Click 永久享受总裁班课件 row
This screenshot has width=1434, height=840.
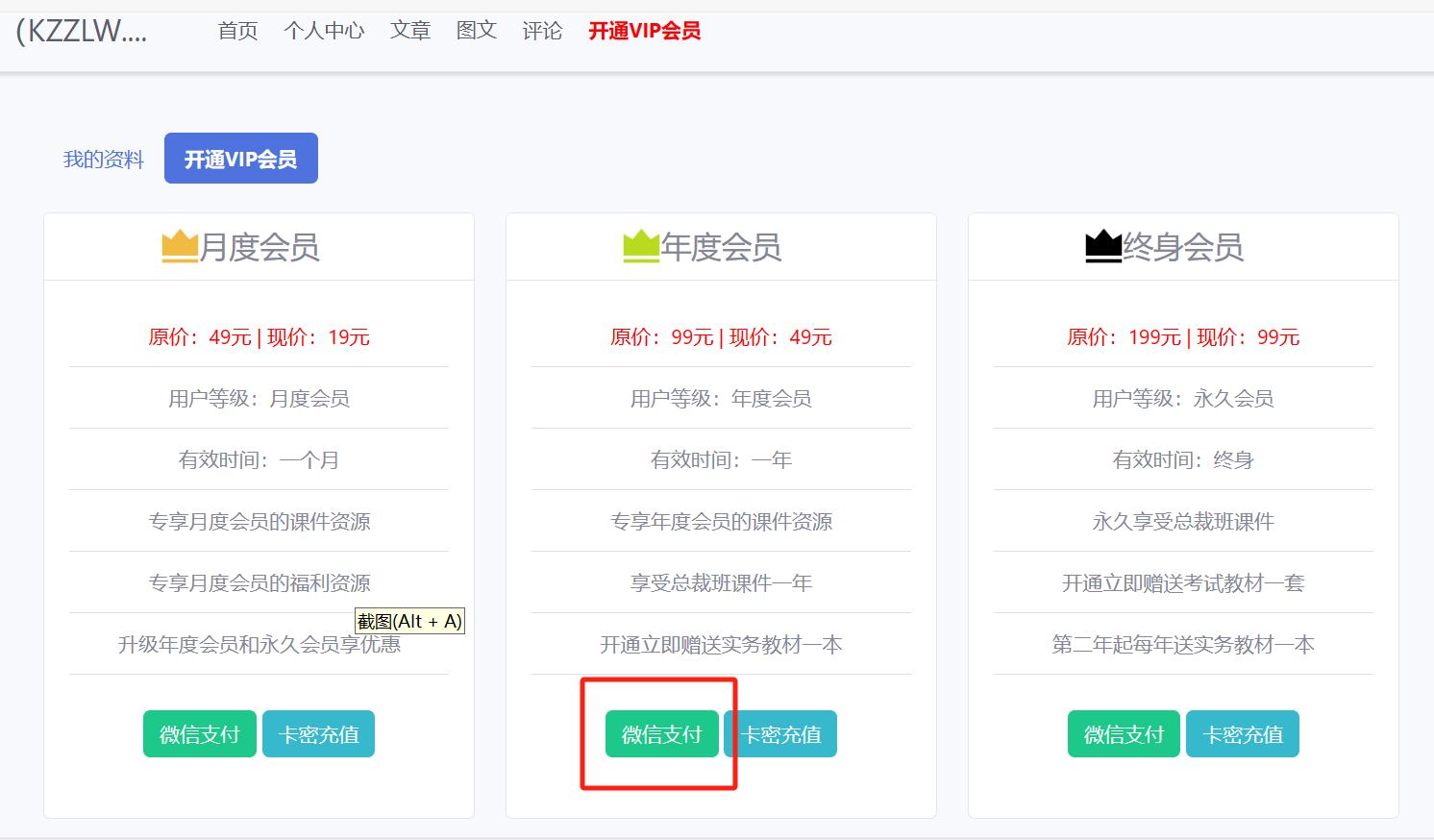(1183, 521)
